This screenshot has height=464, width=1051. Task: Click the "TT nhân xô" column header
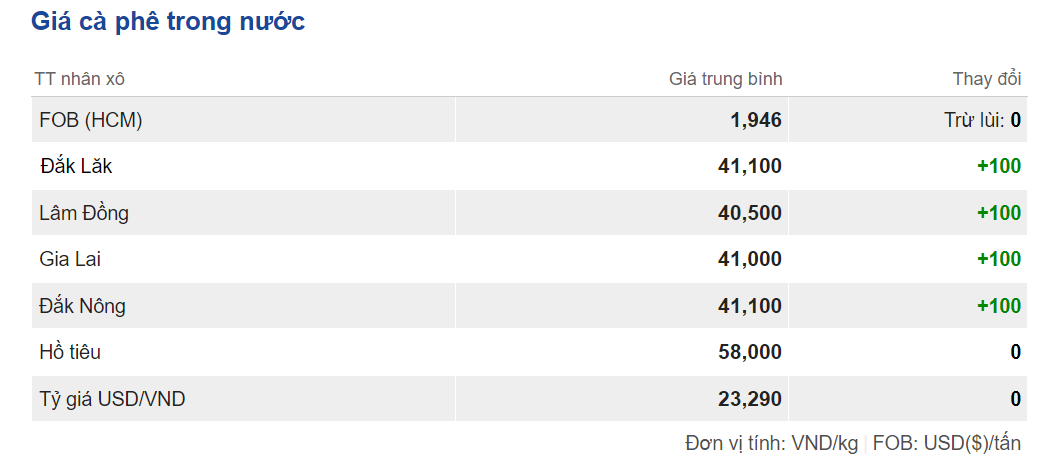(80, 79)
